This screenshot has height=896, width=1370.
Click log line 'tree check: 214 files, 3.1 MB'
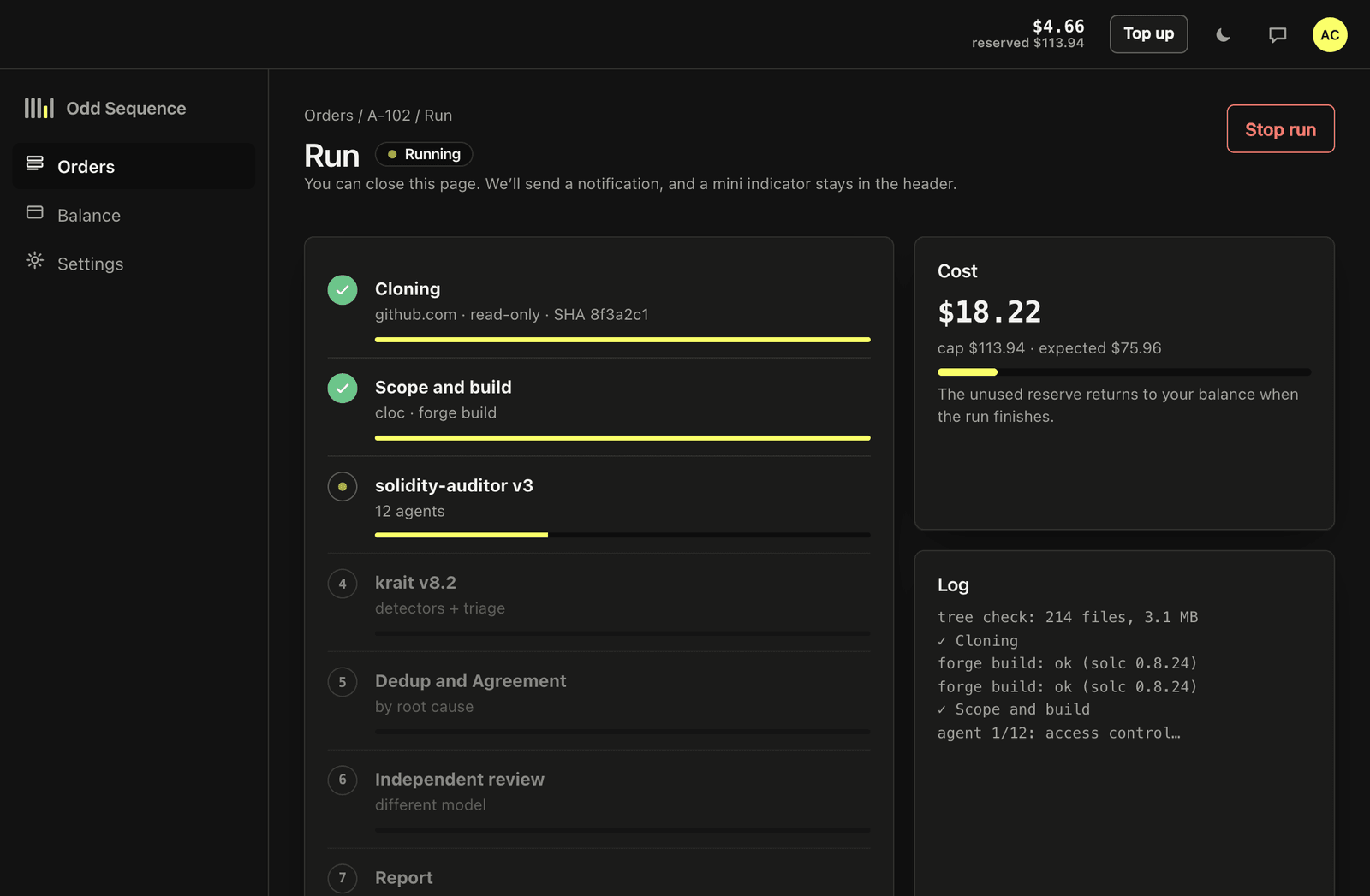click(x=1068, y=617)
